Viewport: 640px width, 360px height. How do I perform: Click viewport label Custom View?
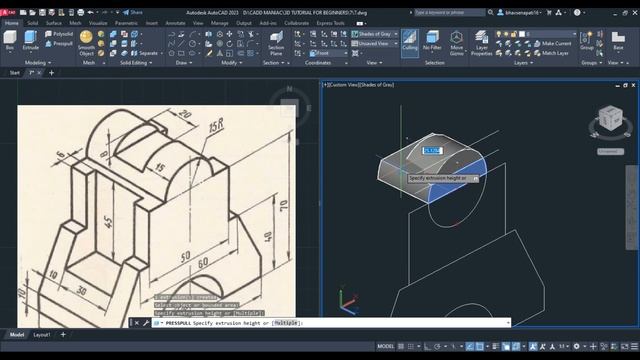tap(344, 85)
